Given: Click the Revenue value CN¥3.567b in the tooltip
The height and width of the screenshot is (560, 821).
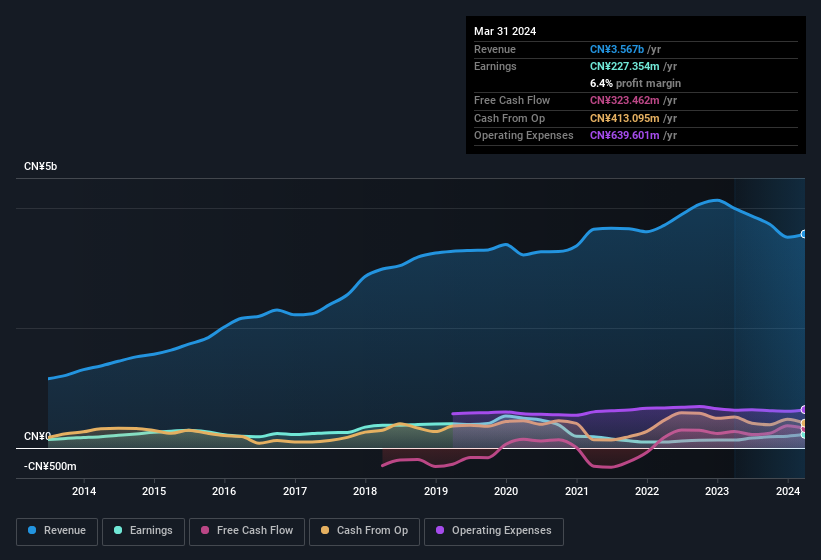Looking at the screenshot, I should (617, 49).
